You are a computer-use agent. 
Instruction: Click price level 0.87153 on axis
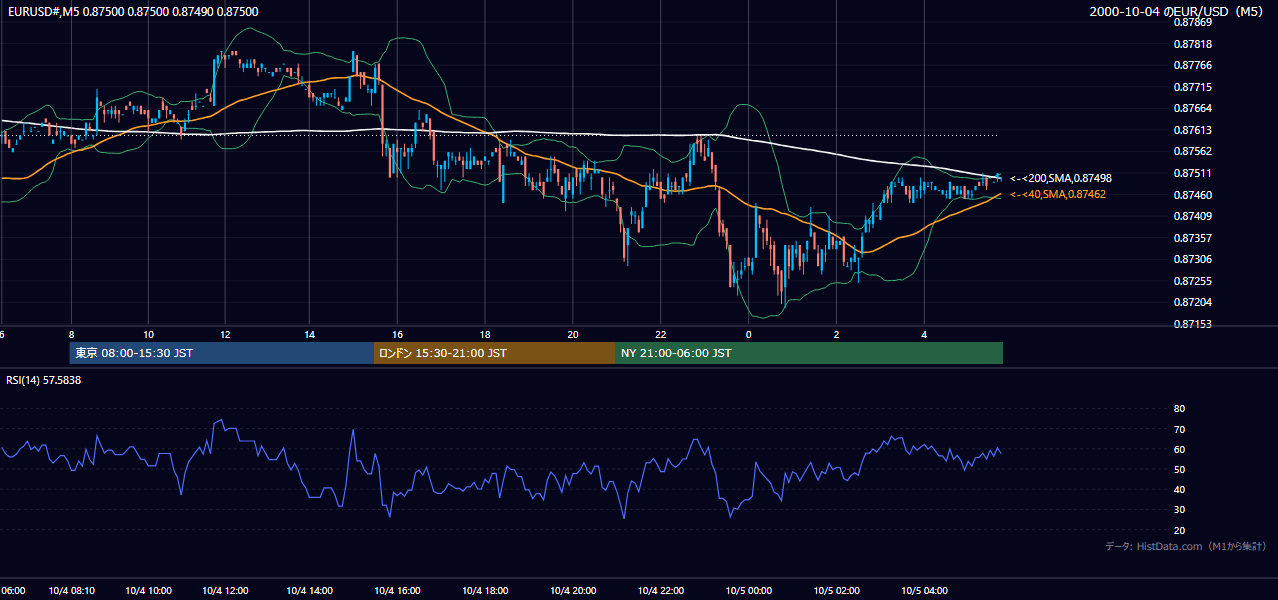[1192, 324]
